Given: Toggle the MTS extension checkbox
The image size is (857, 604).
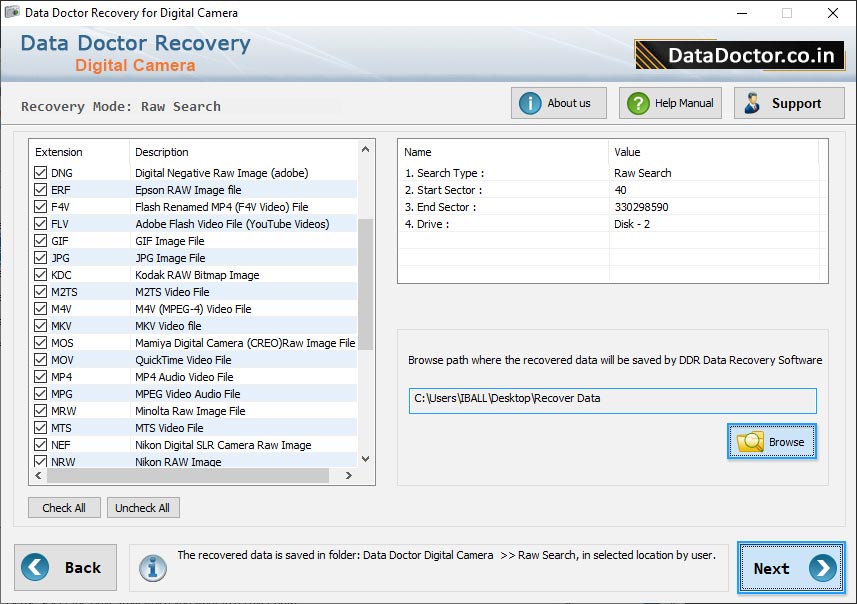Looking at the screenshot, I should point(40,427).
